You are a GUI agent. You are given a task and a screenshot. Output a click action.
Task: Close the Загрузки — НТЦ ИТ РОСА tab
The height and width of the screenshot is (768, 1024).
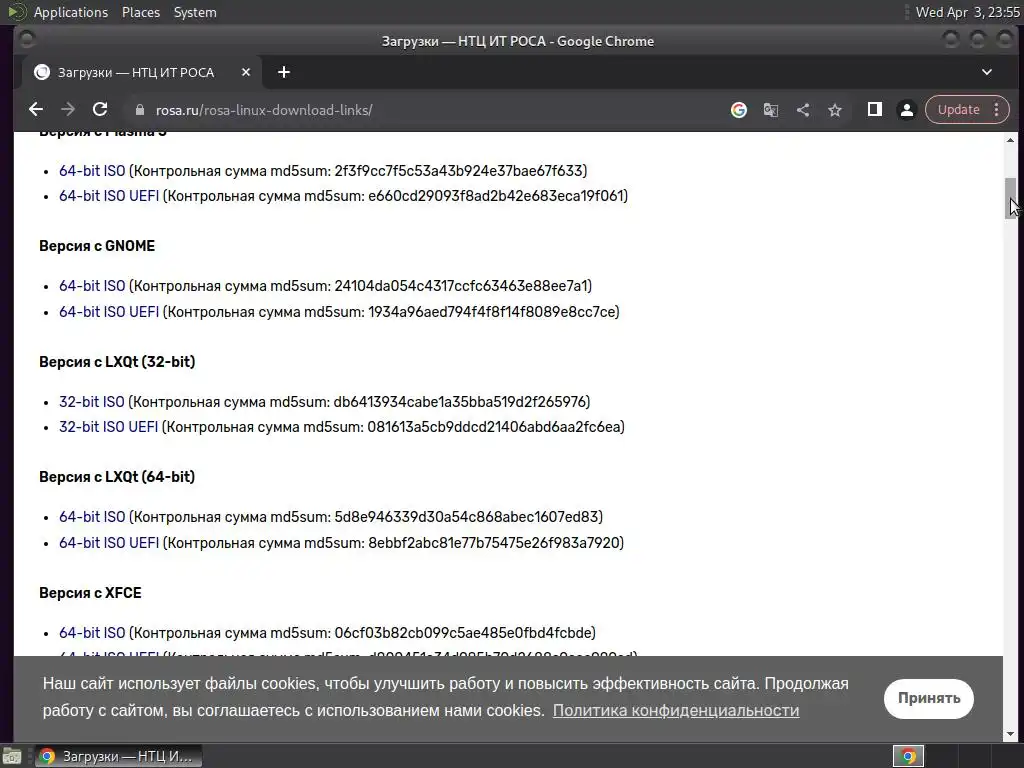(x=246, y=72)
